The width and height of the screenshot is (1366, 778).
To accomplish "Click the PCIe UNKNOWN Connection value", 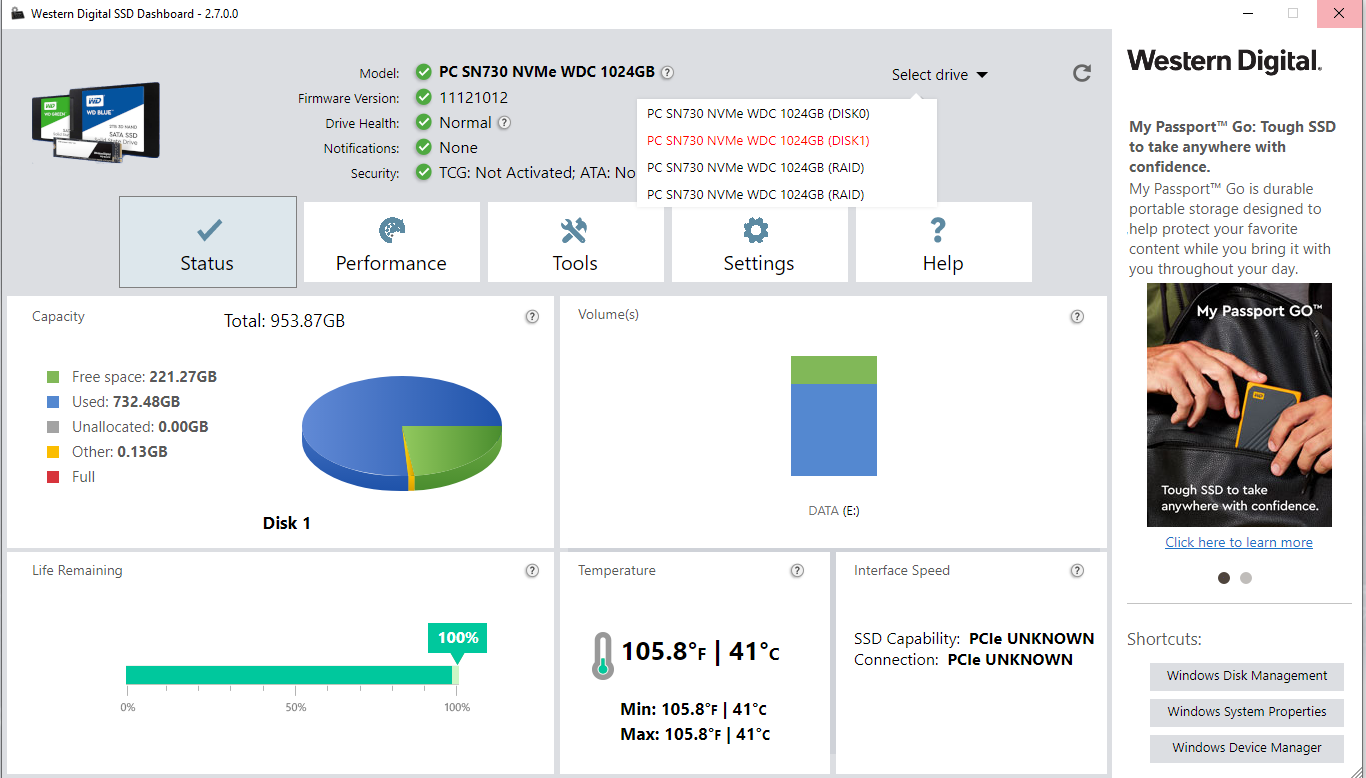I will (1010, 660).
